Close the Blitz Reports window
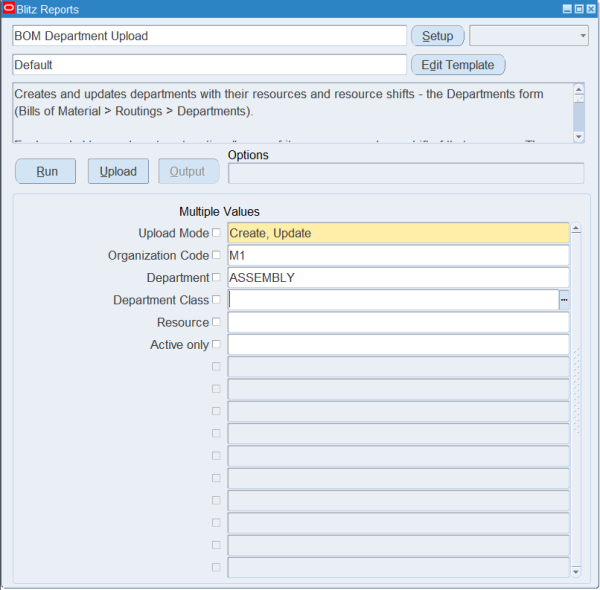The image size is (600, 590). (x=591, y=9)
